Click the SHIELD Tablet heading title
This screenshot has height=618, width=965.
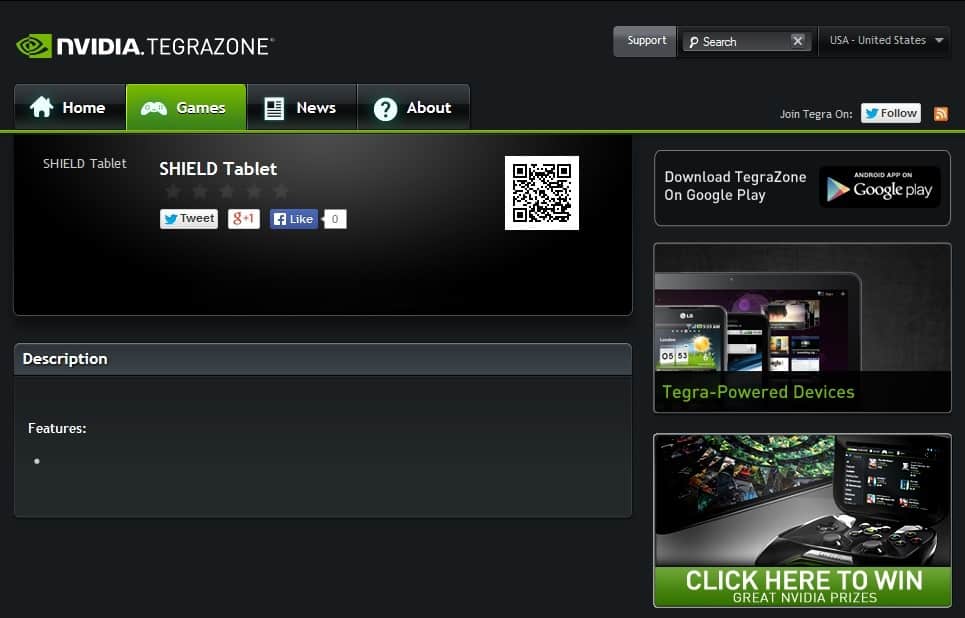point(218,169)
